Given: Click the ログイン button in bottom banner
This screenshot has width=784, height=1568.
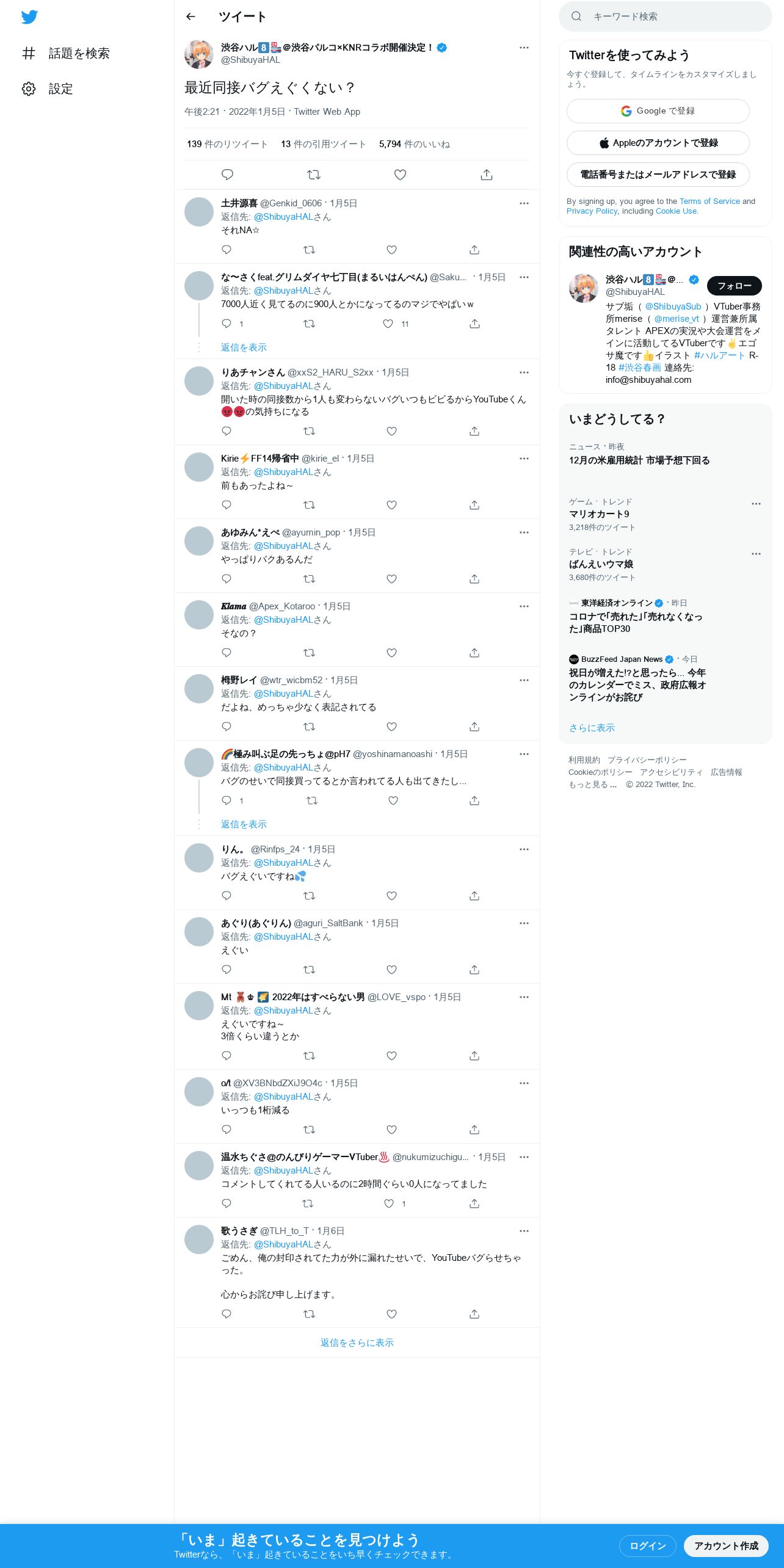Looking at the screenshot, I should [647, 1545].
